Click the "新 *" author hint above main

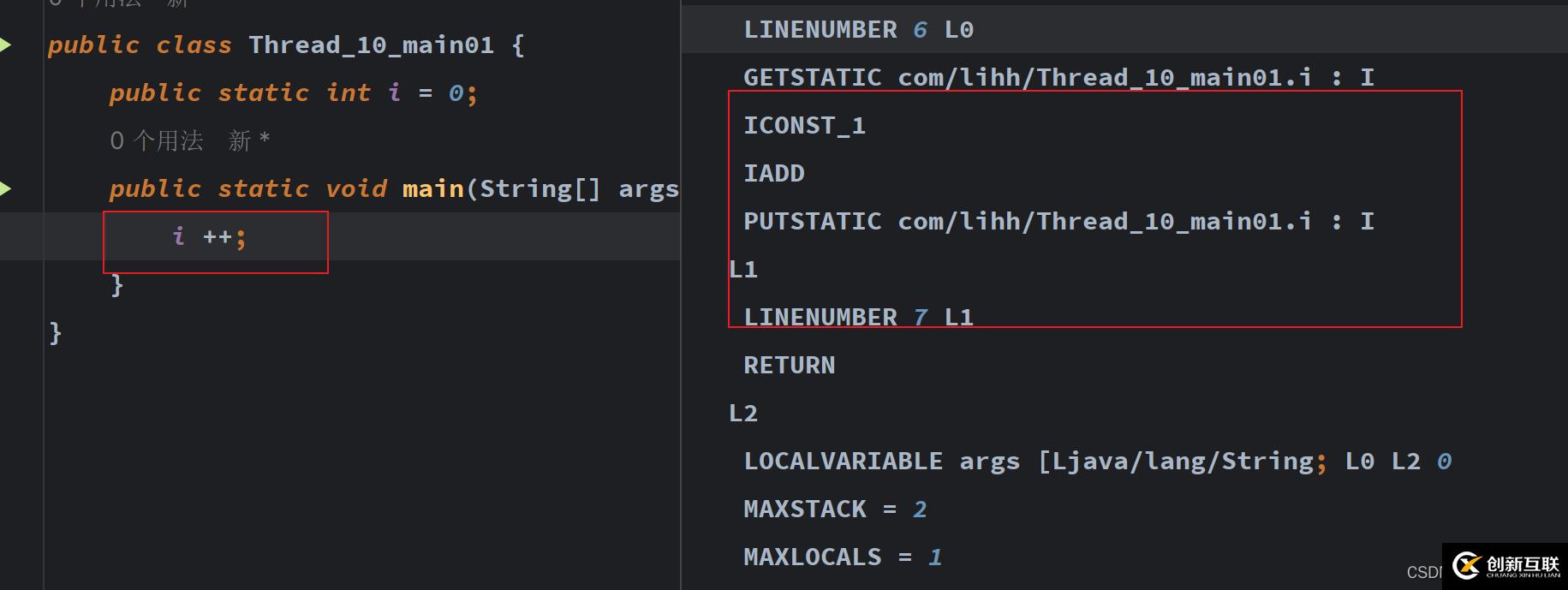(249, 140)
